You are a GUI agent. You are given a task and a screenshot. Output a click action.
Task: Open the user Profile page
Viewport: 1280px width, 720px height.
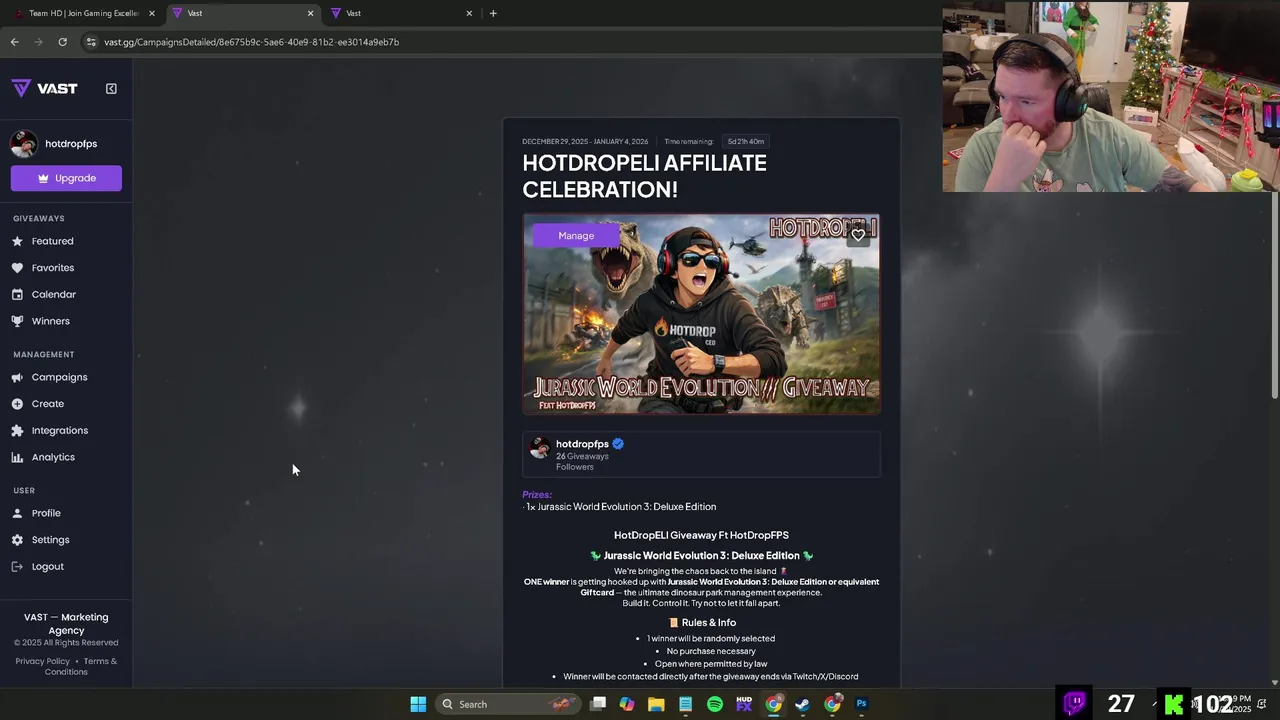[x=46, y=513]
